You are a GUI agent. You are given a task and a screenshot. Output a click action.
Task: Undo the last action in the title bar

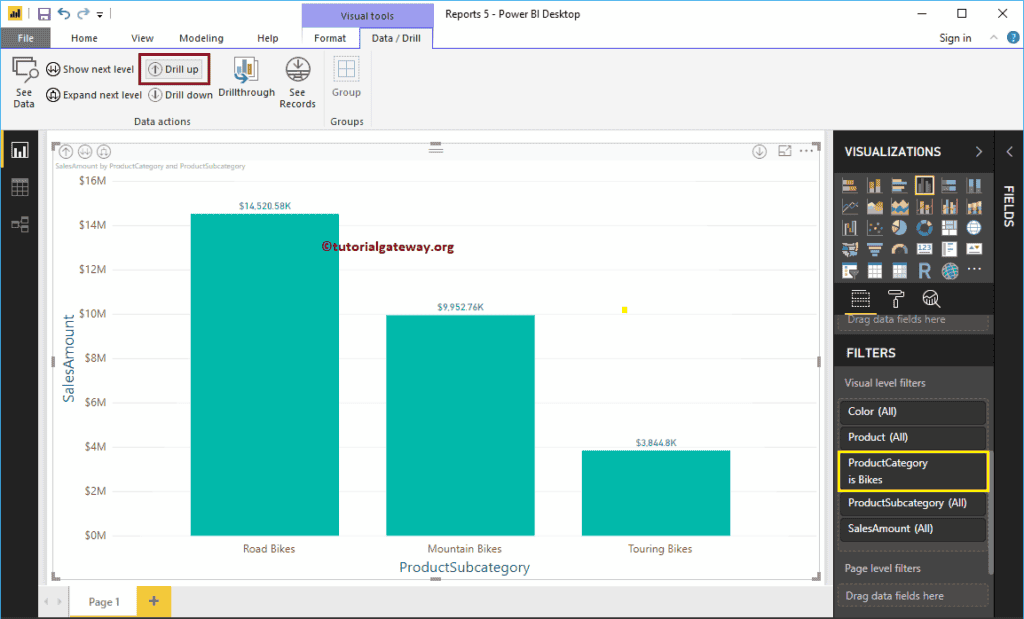pos(63,13)
